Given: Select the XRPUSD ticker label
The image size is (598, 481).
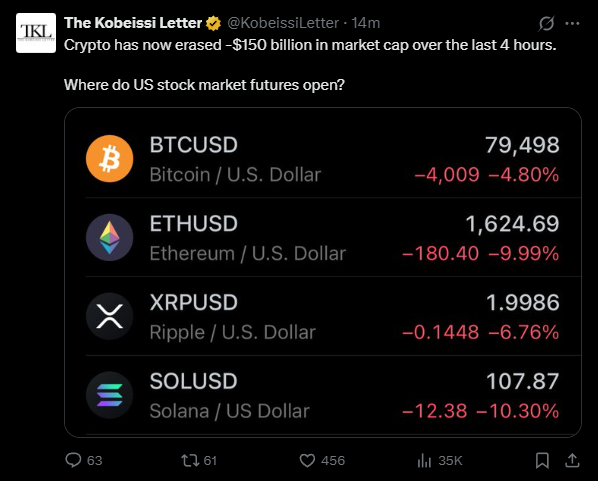Looking at the screenshot, I should 194,302.
